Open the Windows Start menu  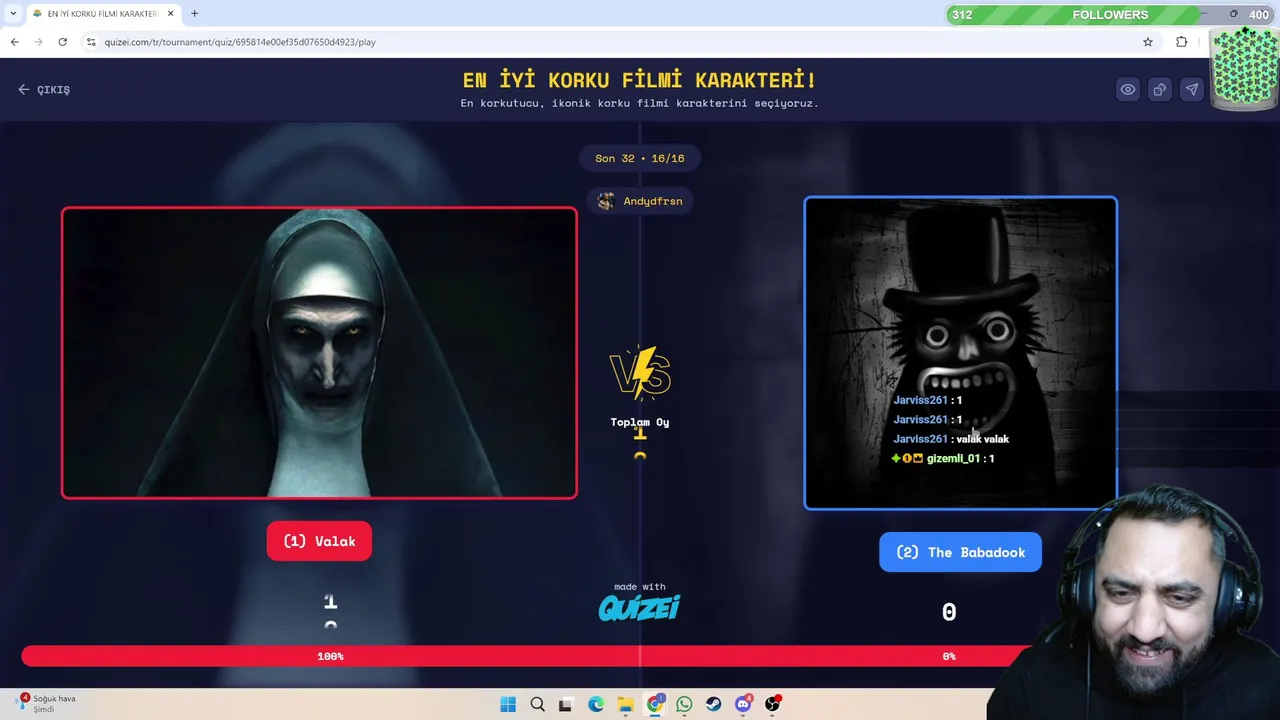tap(508, 704)
